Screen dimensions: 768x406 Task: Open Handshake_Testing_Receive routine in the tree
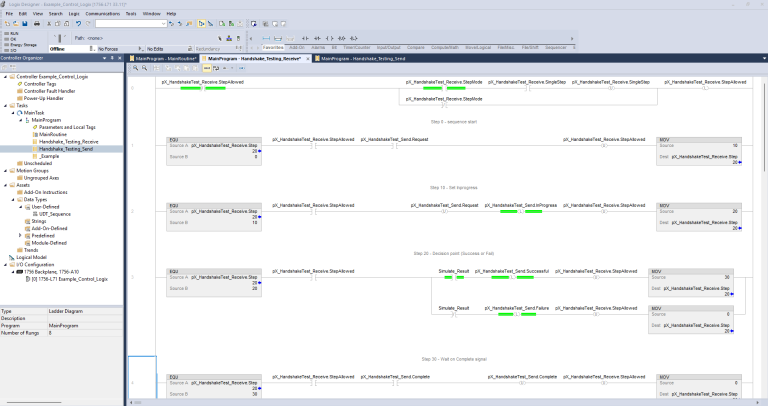point(67,140)
